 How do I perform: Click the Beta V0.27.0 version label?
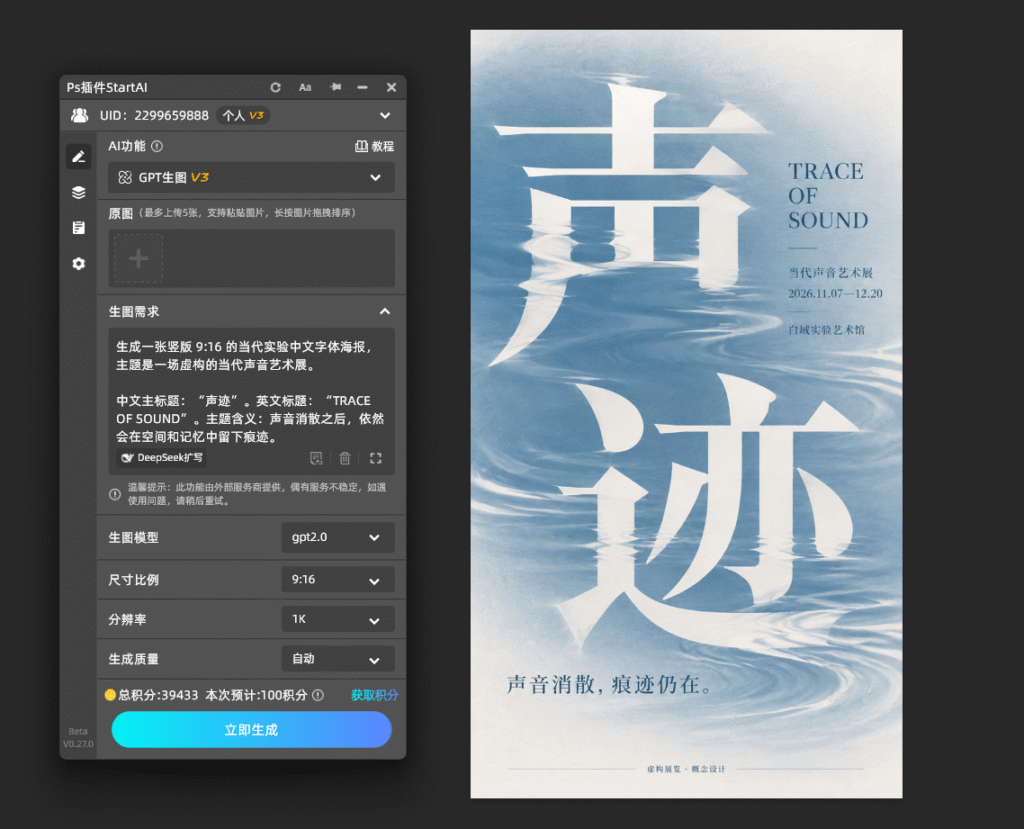coord(78,738)
